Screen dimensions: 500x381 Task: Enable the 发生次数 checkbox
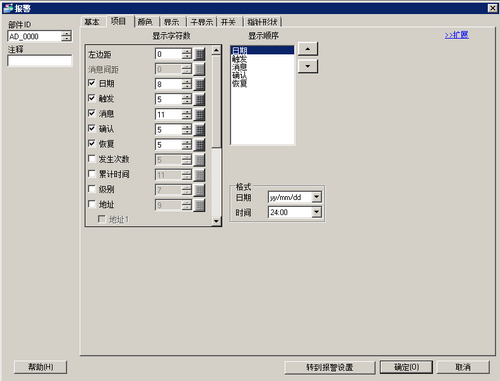tap(92, 159)
